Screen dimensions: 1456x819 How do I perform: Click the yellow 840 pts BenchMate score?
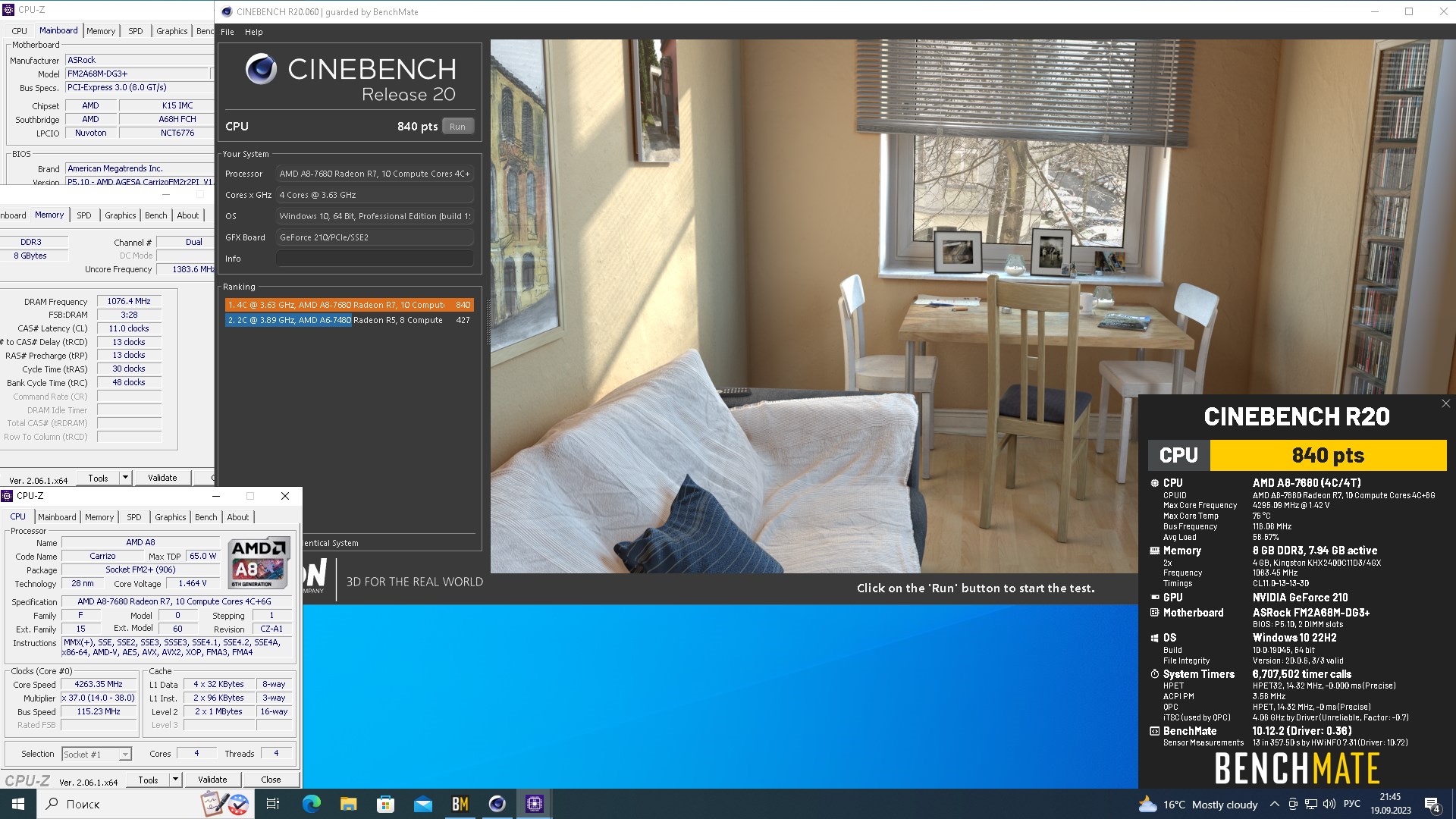point(1328,455)
